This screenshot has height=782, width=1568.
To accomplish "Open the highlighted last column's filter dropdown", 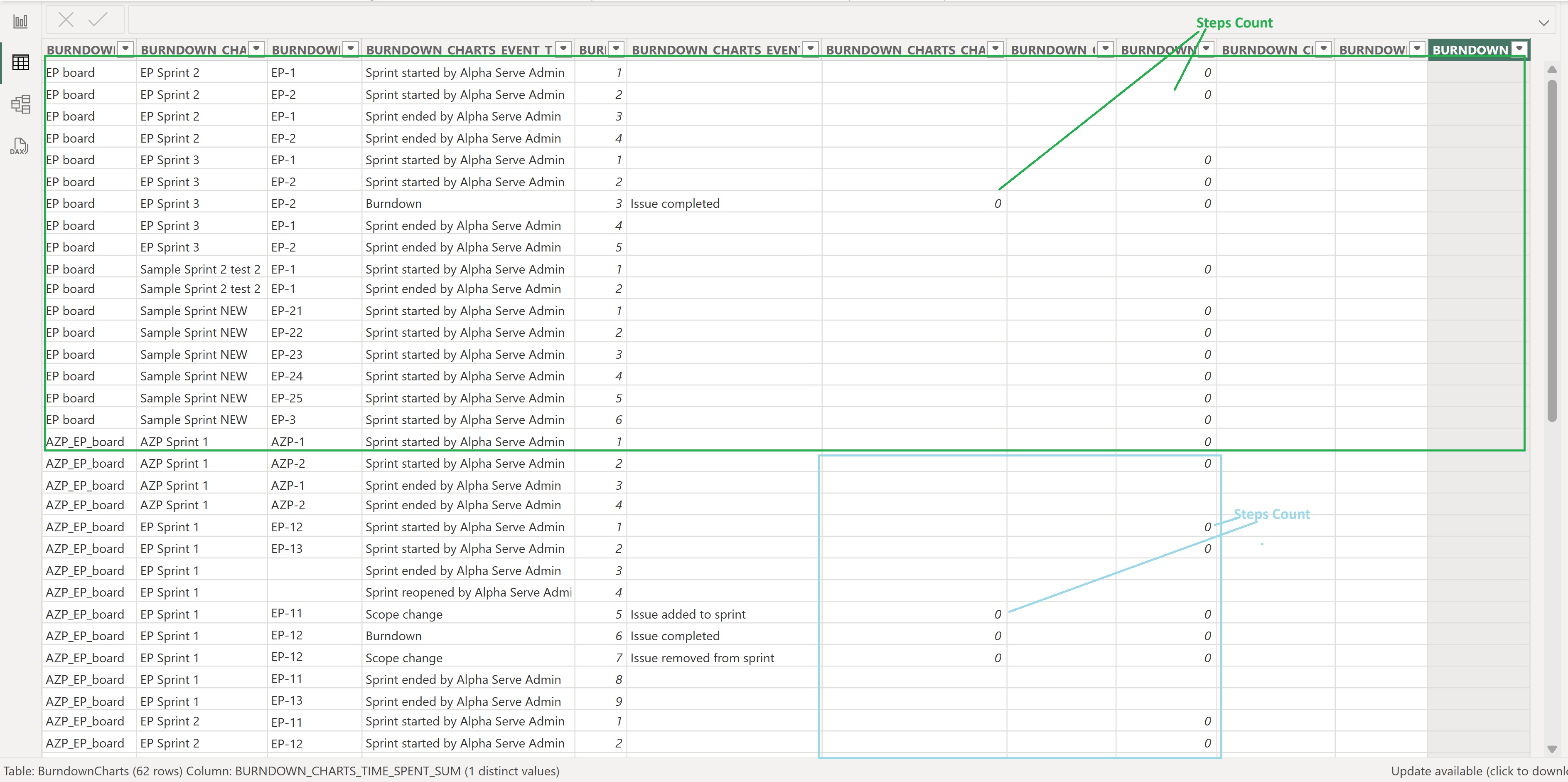I will pos(1519,49).
